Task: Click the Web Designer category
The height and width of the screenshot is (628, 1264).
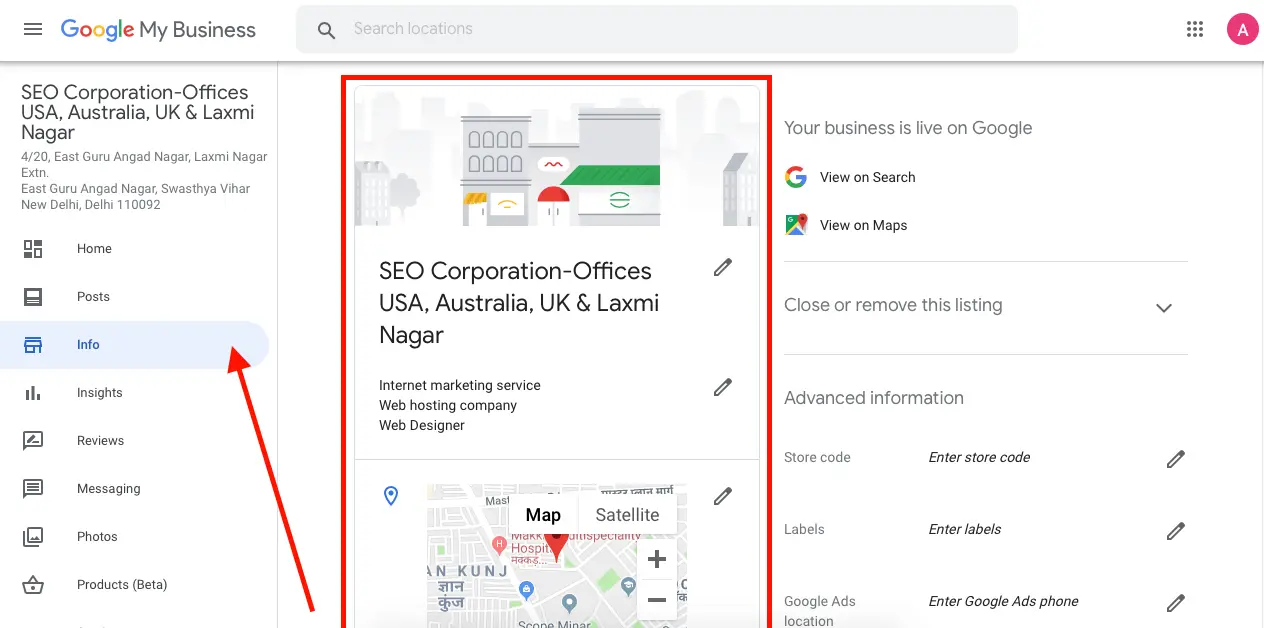Action: tap(422, 425)
